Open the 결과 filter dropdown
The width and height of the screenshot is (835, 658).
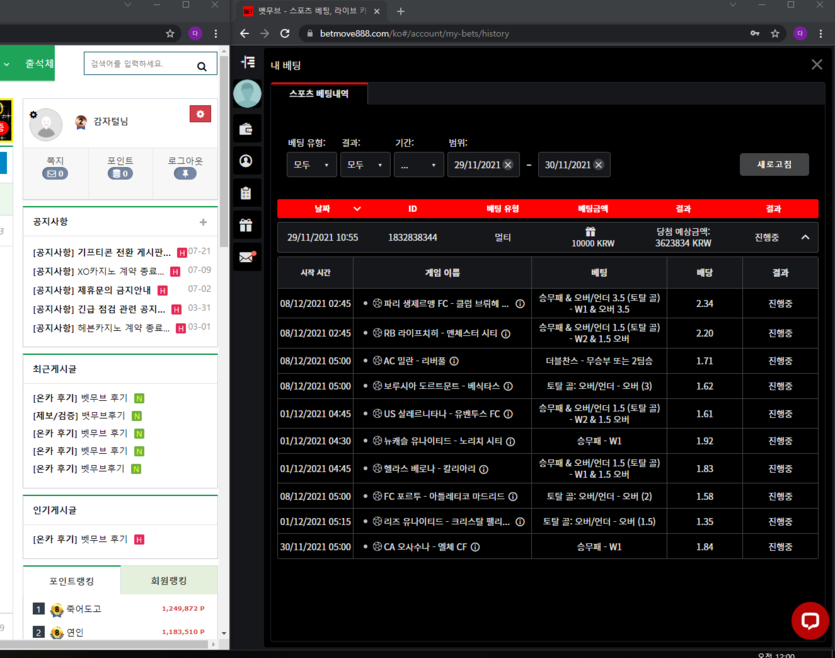pos(365,165)
